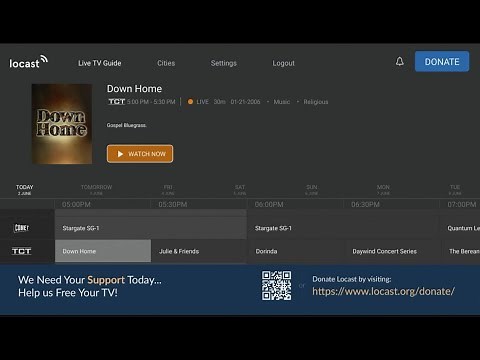Select the SUN date tab
This screenshot has width=480, height=360.
pyautogui.click(x=312, y=190)
